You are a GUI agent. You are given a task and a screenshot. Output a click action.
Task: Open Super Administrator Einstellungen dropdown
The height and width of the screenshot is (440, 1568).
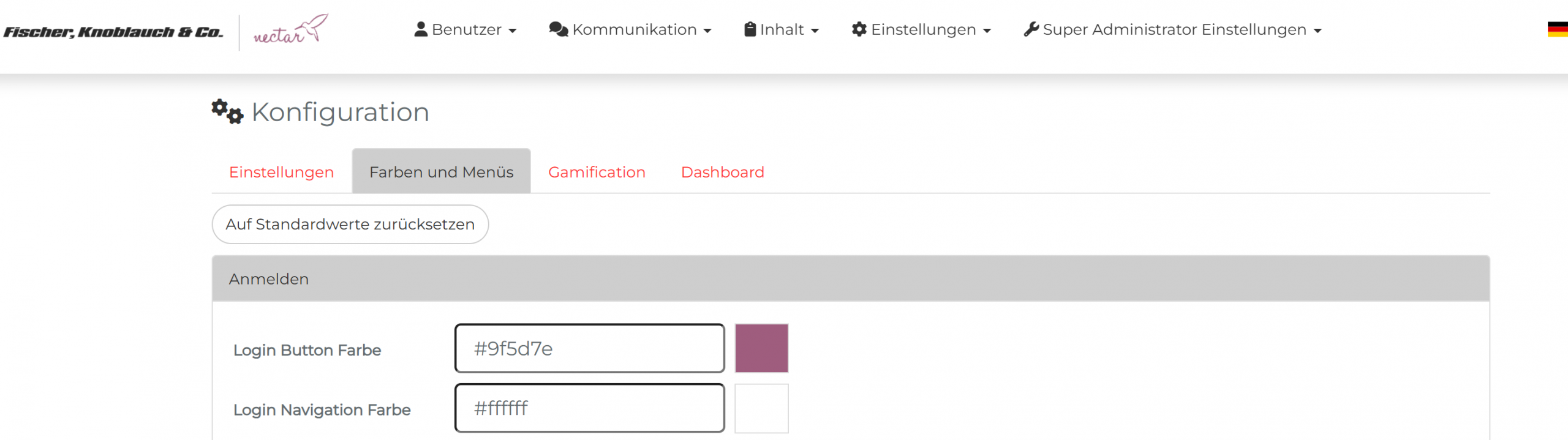[1317, 31]
